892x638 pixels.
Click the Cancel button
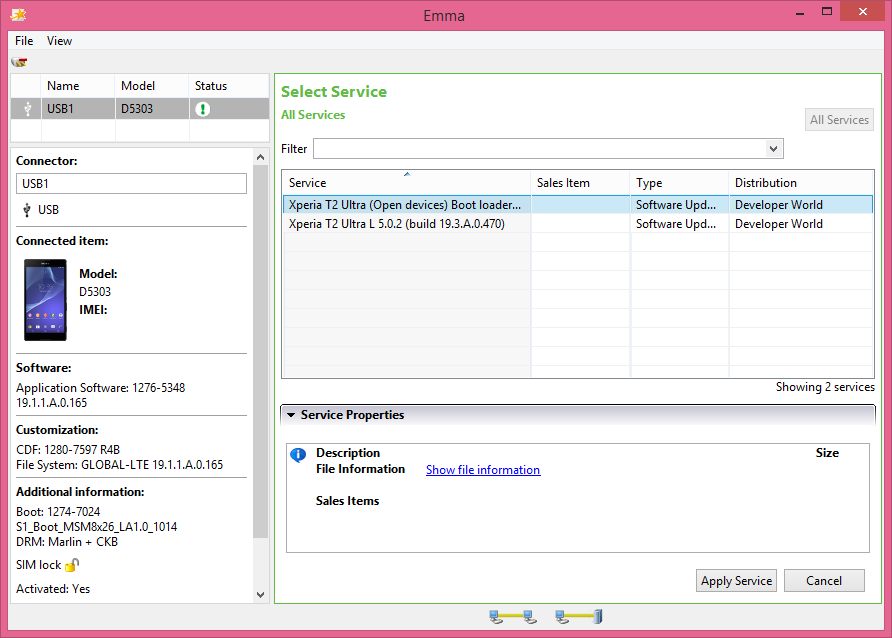824,581
